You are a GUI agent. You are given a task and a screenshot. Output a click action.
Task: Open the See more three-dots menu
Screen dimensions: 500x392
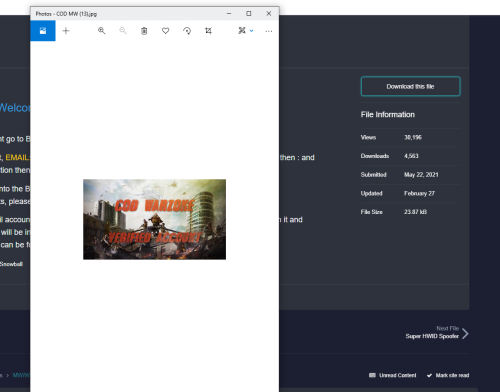click(x=269, y=31)
